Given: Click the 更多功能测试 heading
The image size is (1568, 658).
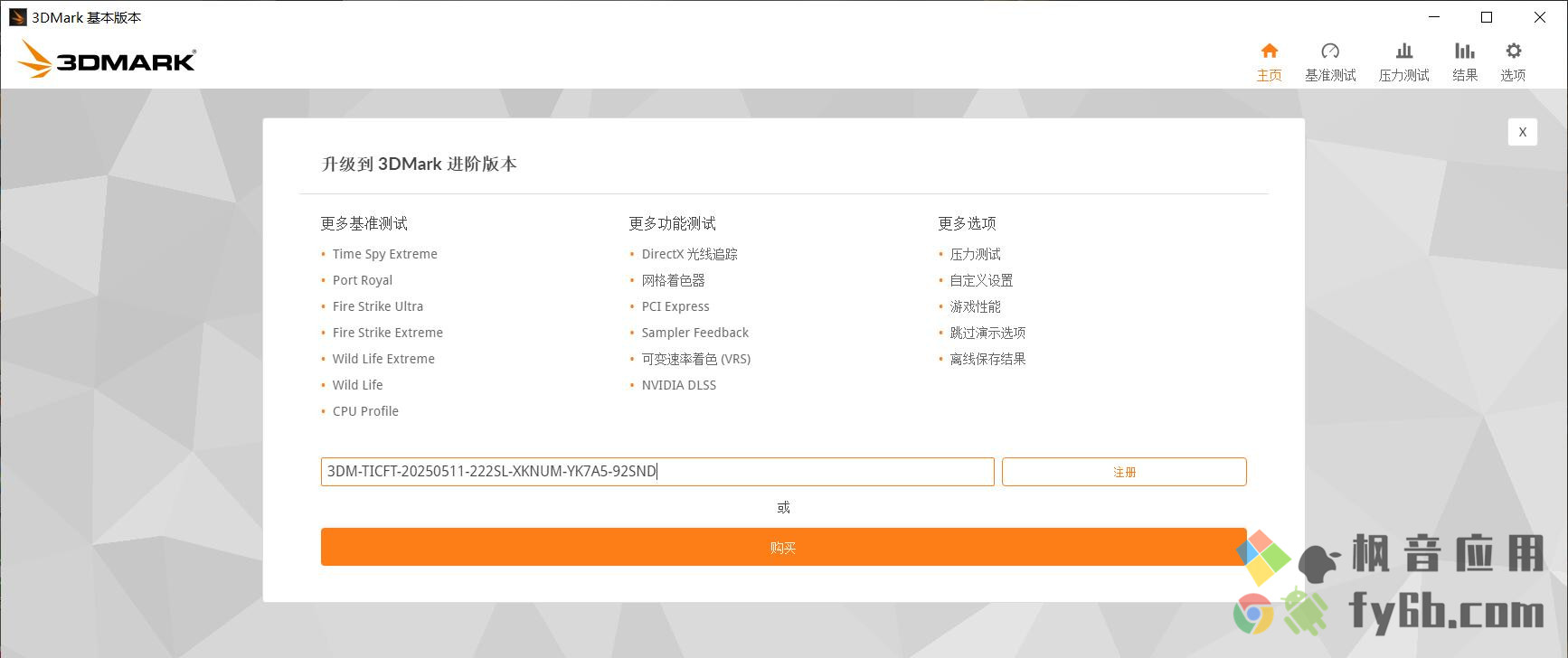Looking at the screenshot, I should (x=672, y=223).
